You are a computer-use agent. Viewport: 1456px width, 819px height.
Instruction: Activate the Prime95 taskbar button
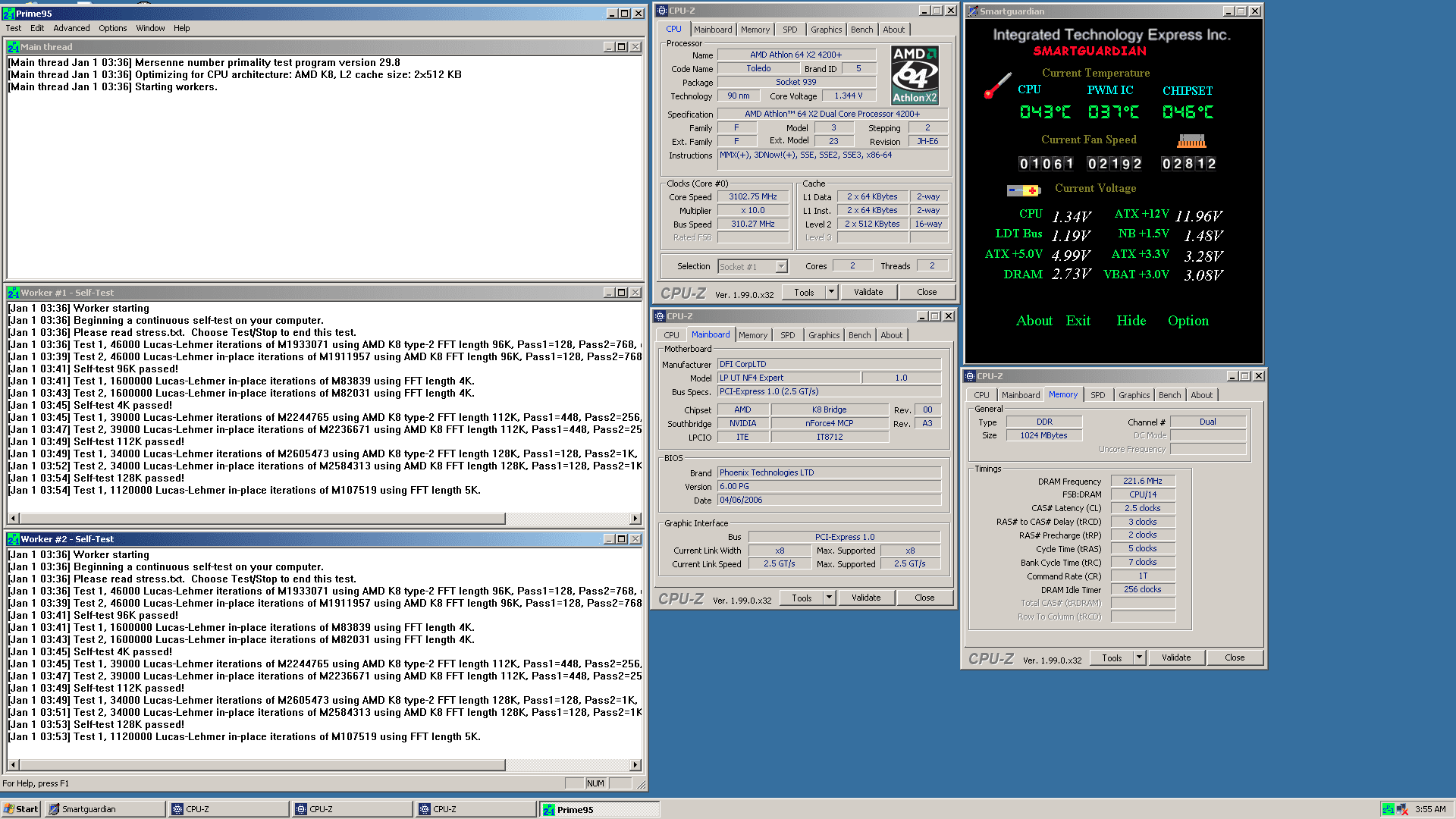click(599, 809)
